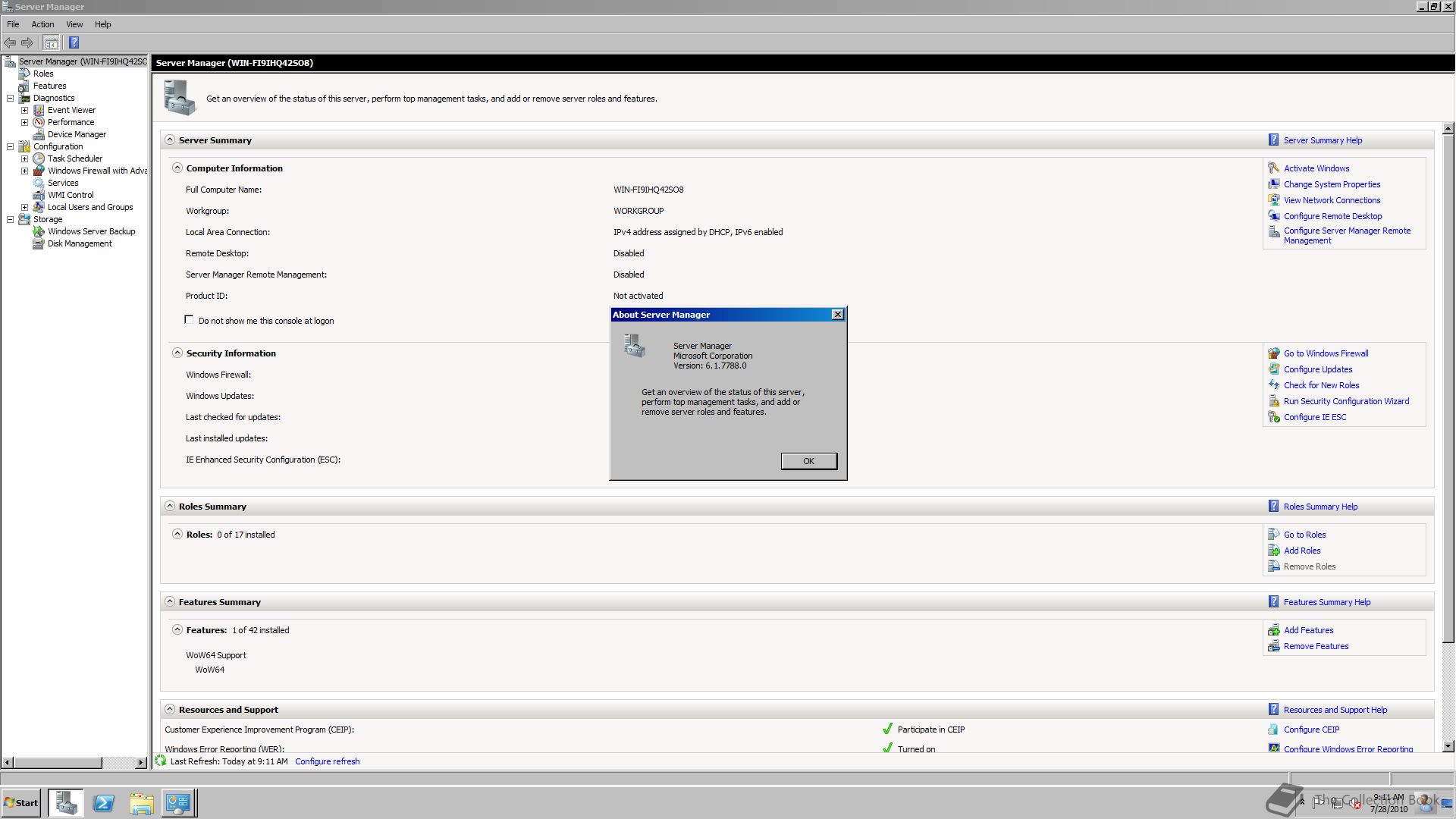Launch PowerShell from the taskbar

tap(104, 803)
